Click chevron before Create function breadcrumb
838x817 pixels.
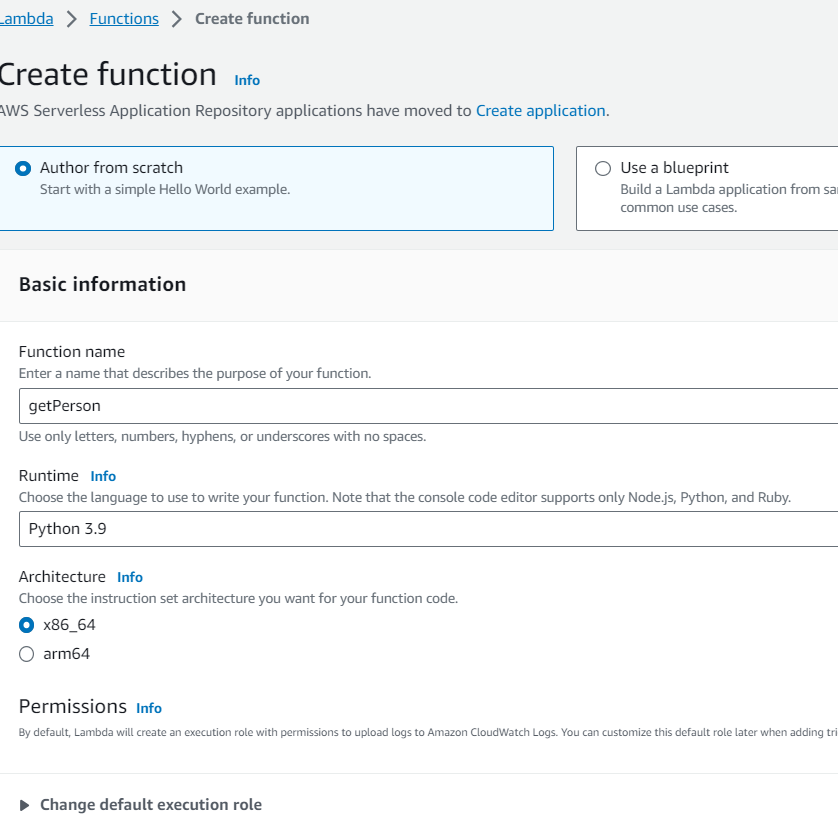coord(177,18)
